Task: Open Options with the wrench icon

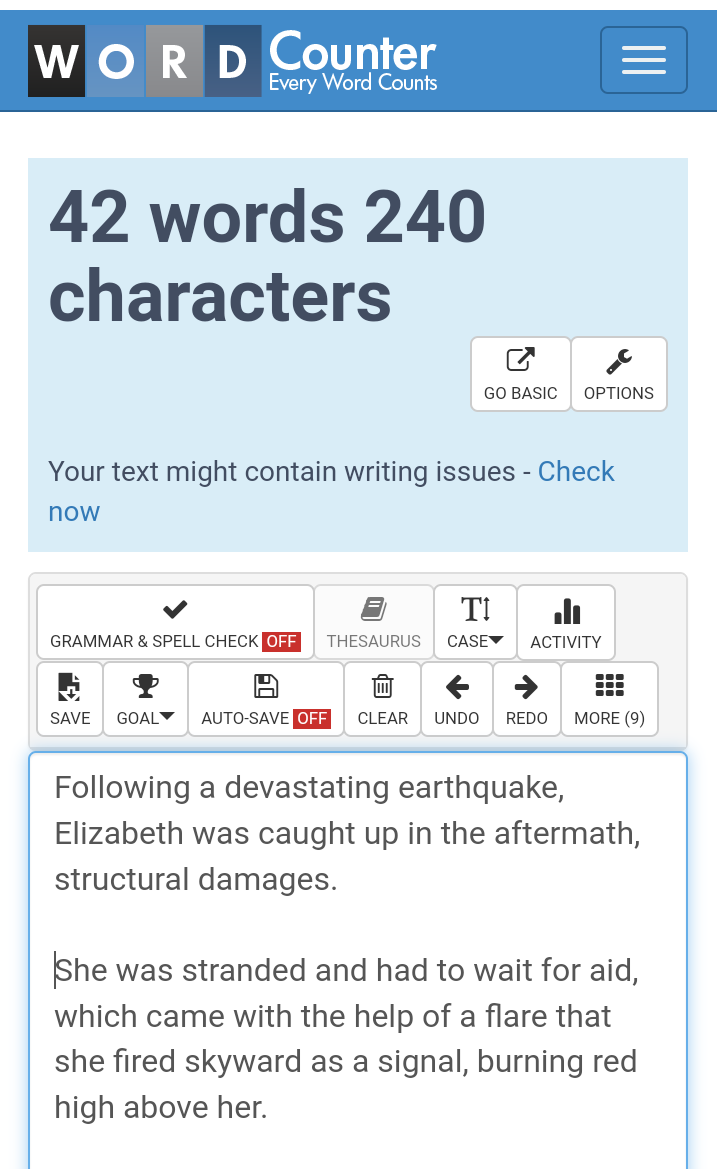Action: (x=619, y=361)
